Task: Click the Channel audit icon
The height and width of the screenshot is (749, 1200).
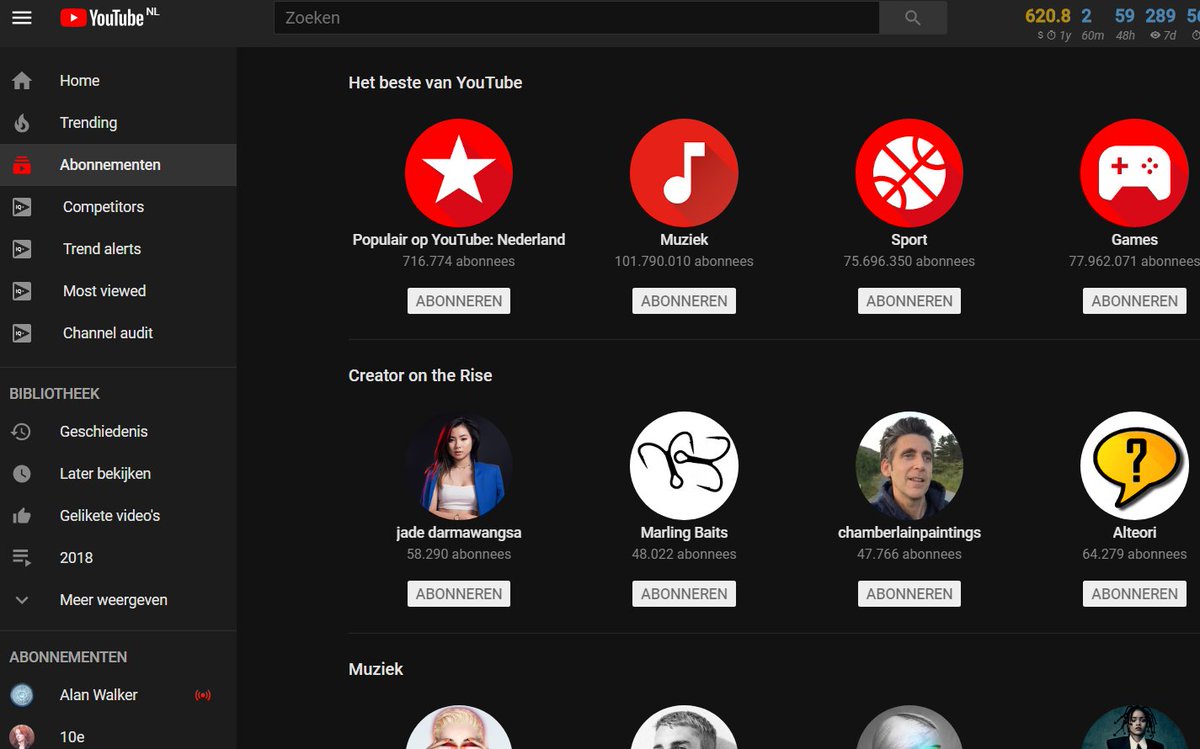Action: [x=22, y=333]
